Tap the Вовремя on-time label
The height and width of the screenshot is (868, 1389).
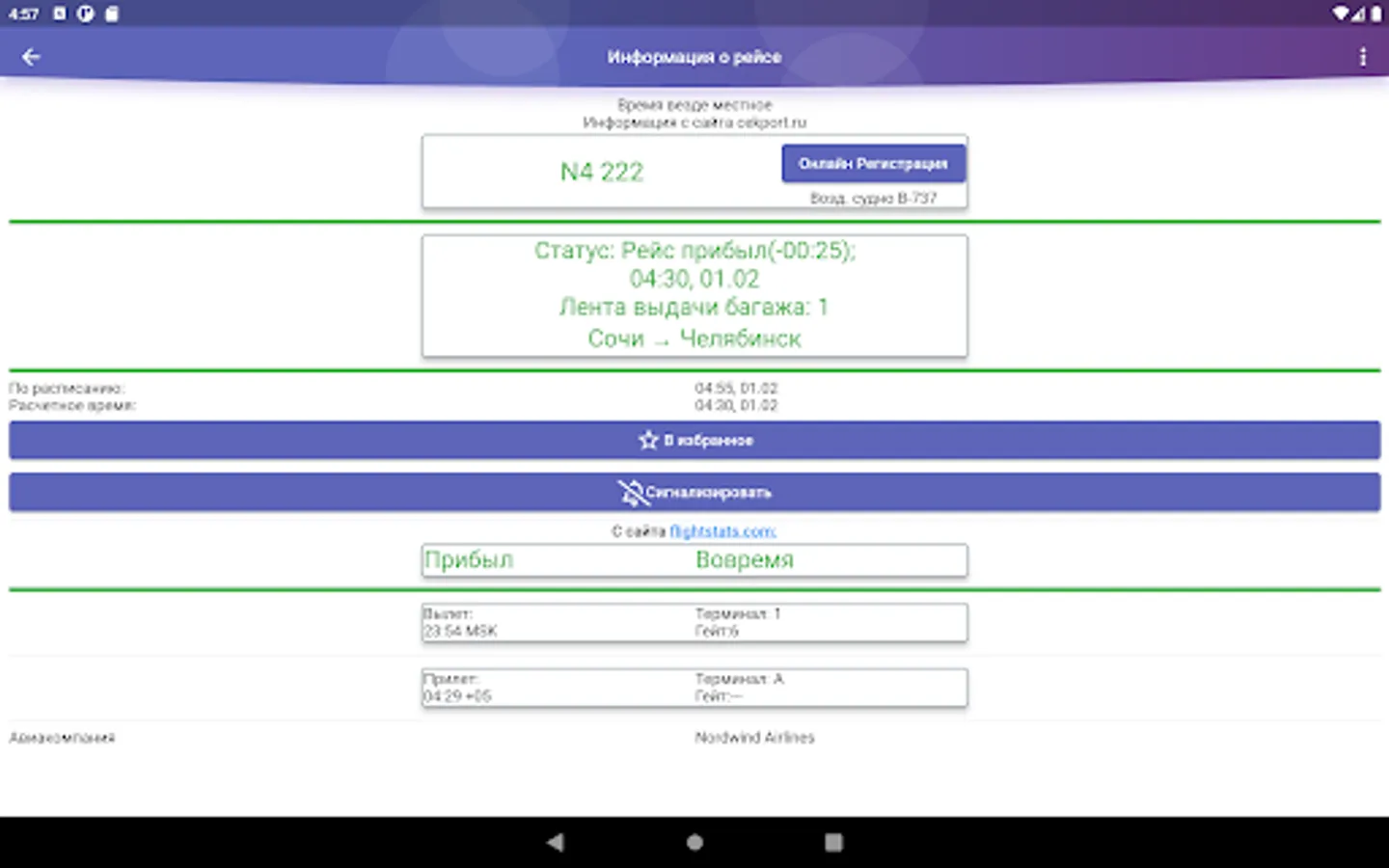745,560
